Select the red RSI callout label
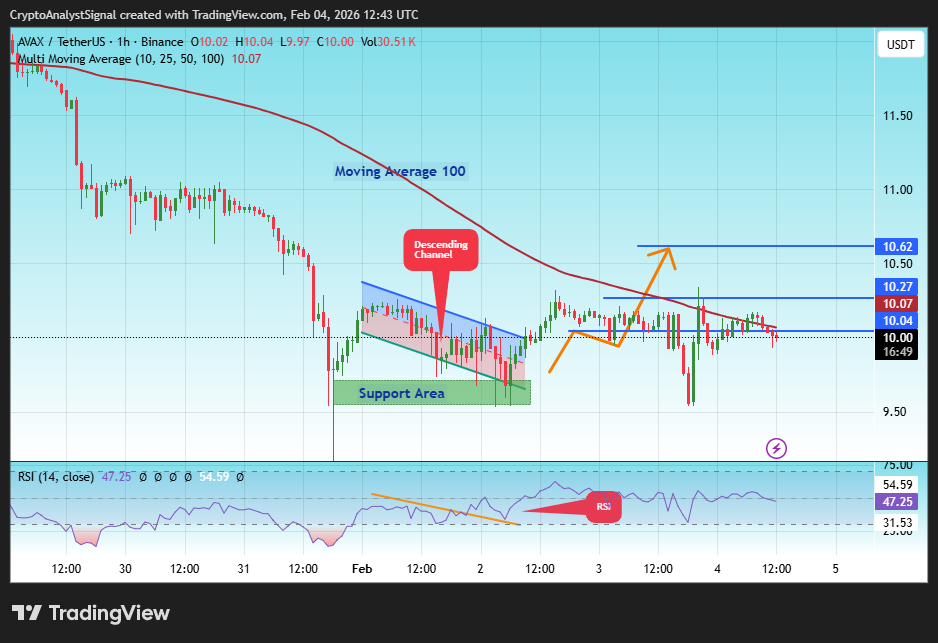This screenshot has width=938, height=643. [603, 507]
